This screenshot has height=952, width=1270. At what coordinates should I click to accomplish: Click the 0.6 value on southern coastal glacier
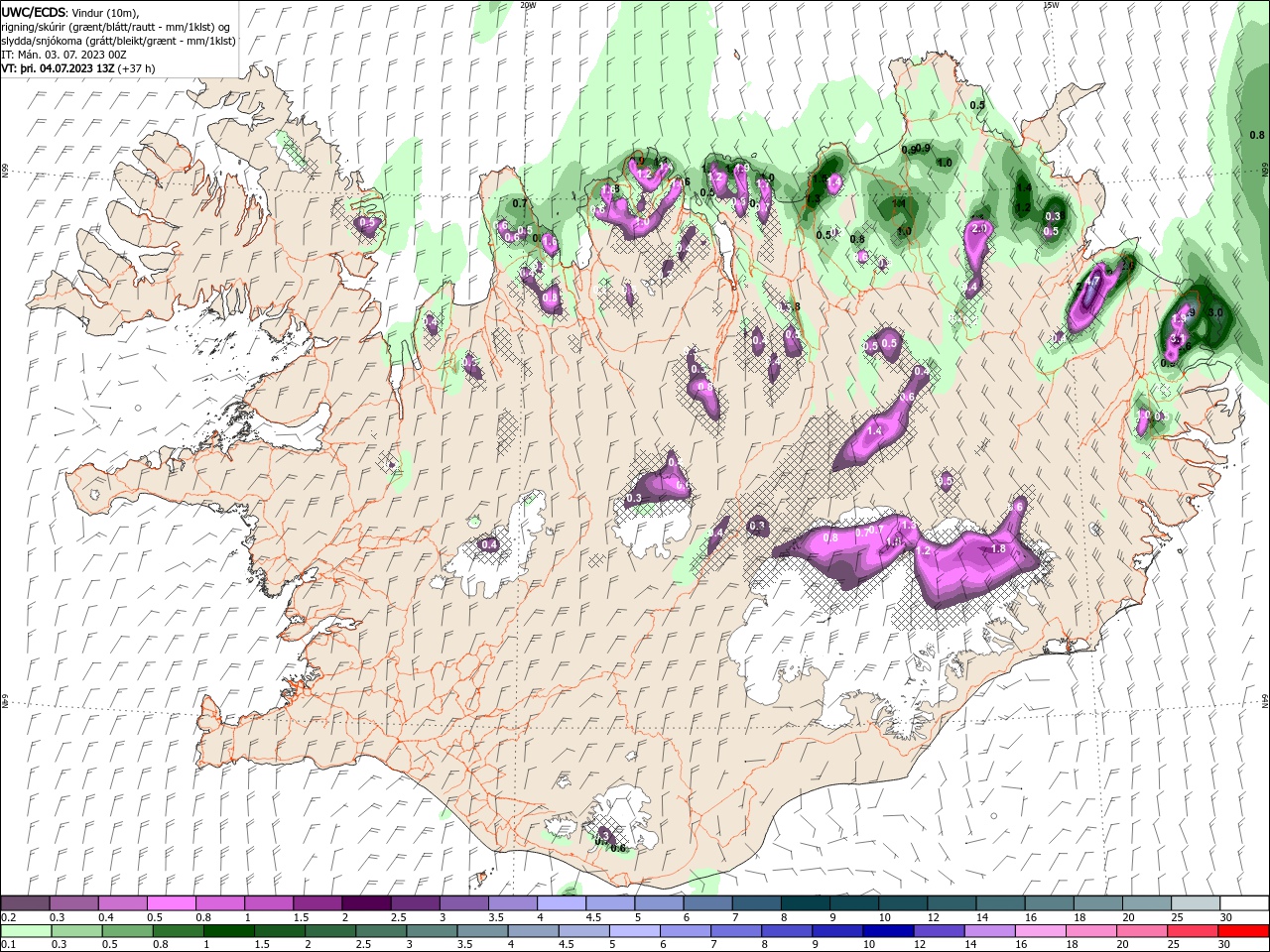[618, 848]
